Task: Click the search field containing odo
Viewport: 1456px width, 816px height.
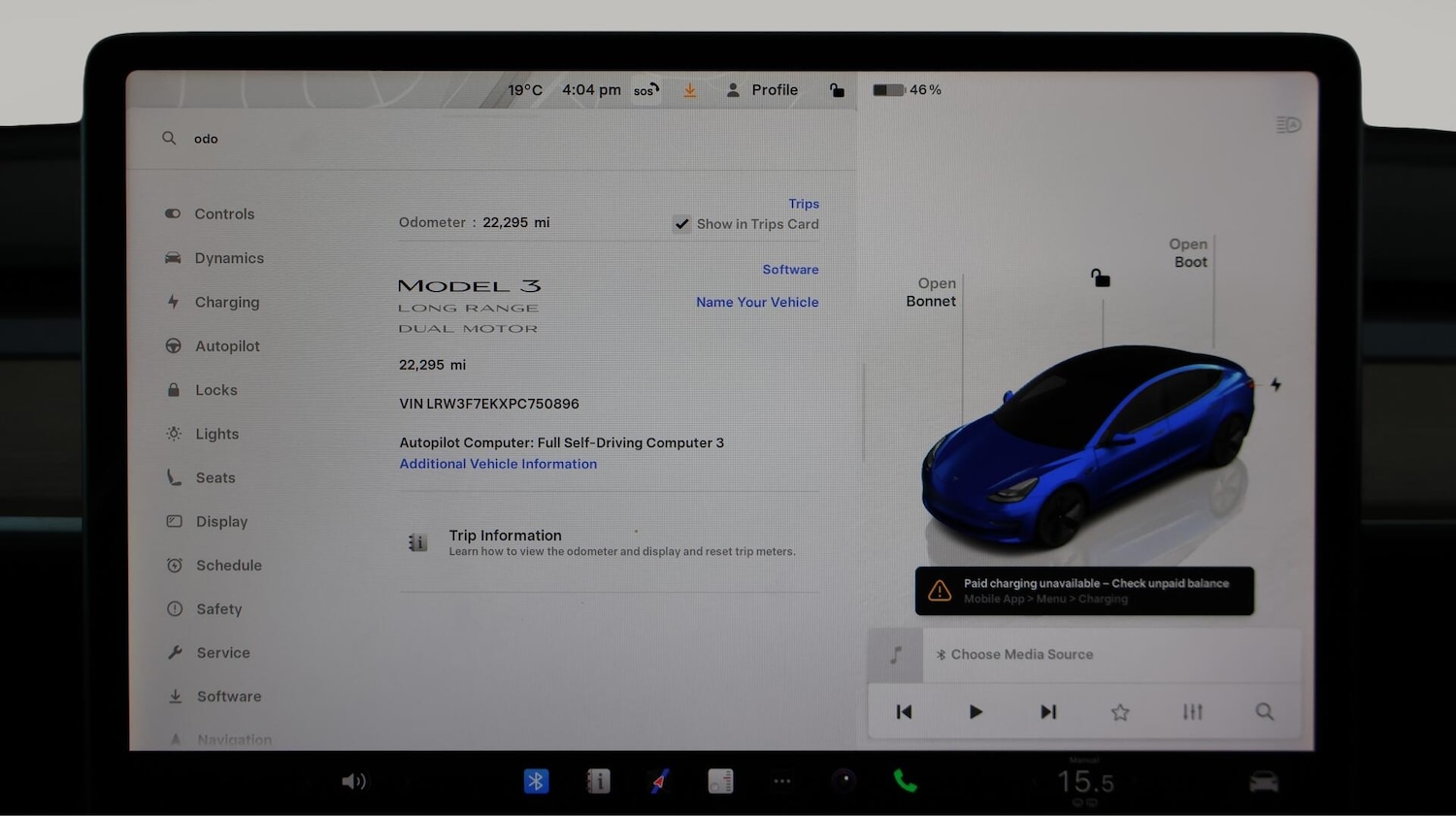Action: pyautogui.click(x=491, y=139)
